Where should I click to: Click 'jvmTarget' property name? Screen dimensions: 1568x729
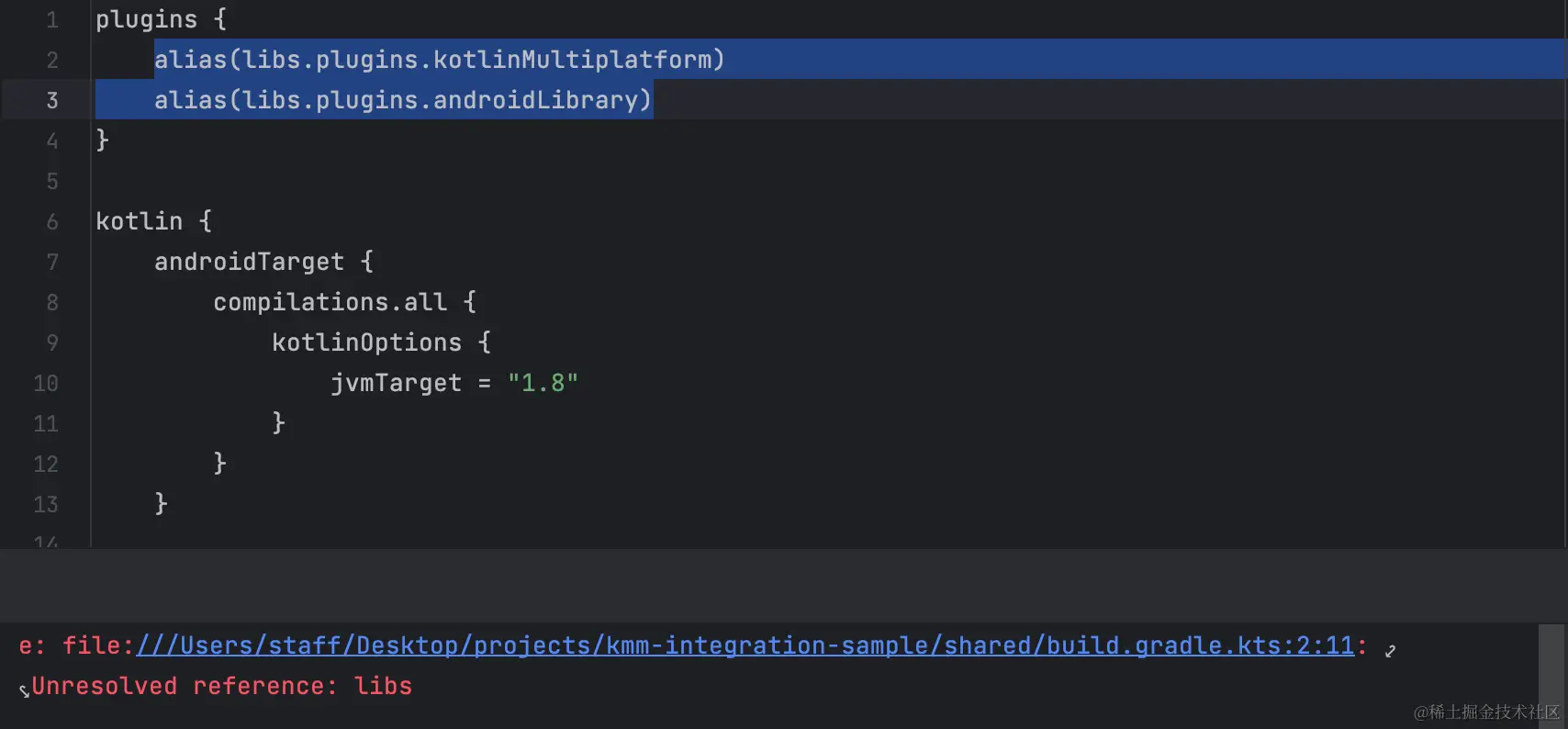(x=397, y=383)
